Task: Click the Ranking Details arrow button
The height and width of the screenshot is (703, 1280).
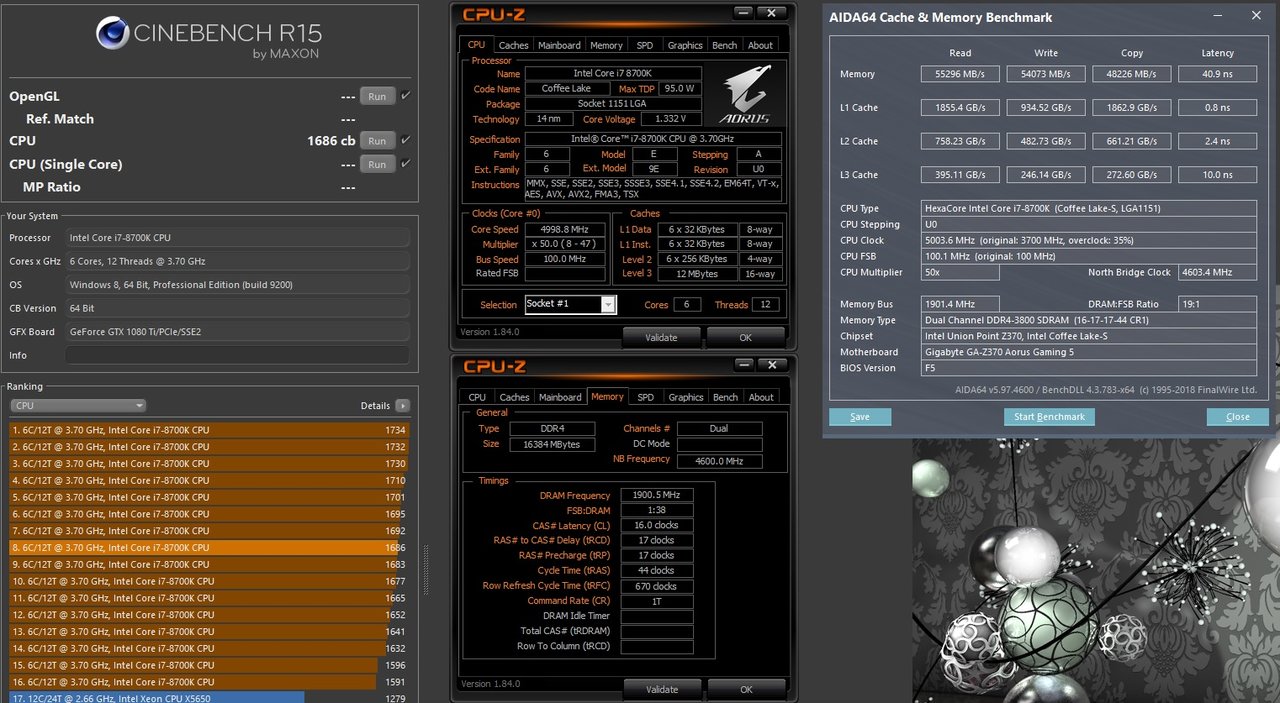Action: tap(402, 406)
